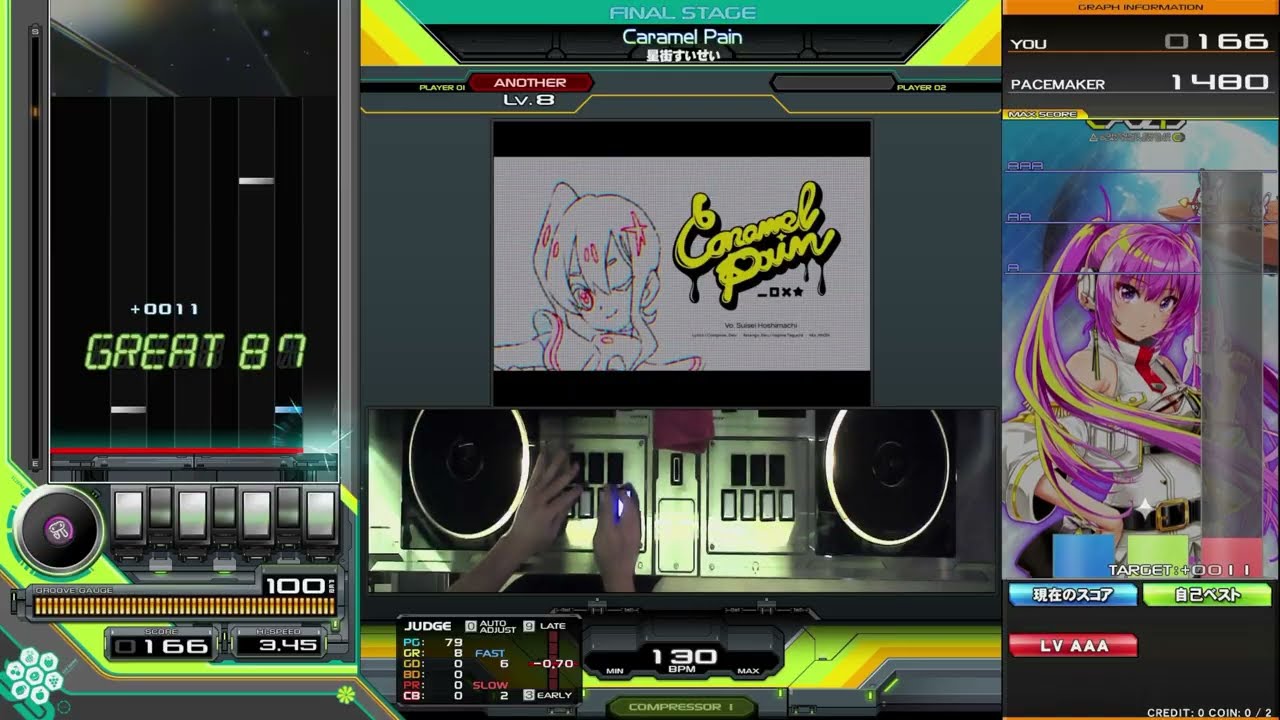
Task: Click the GREAT 87 judgment text
Action: 195,352
